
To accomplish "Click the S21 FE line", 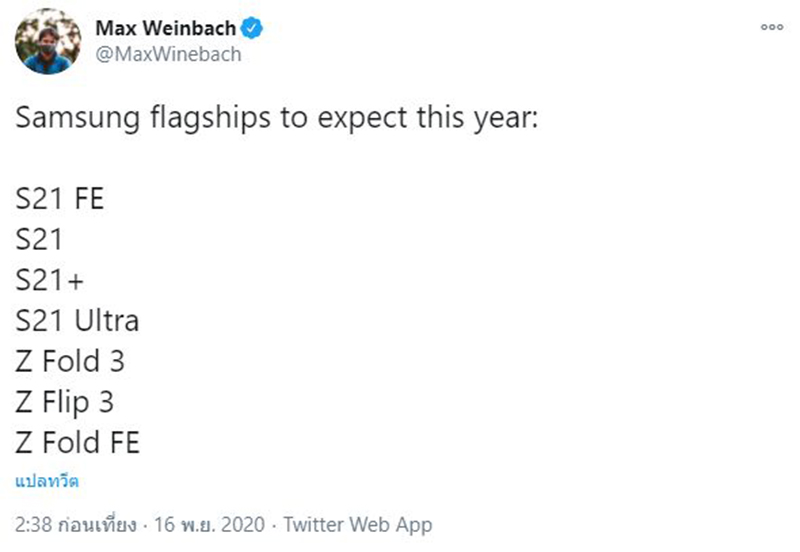I will 60,199.
